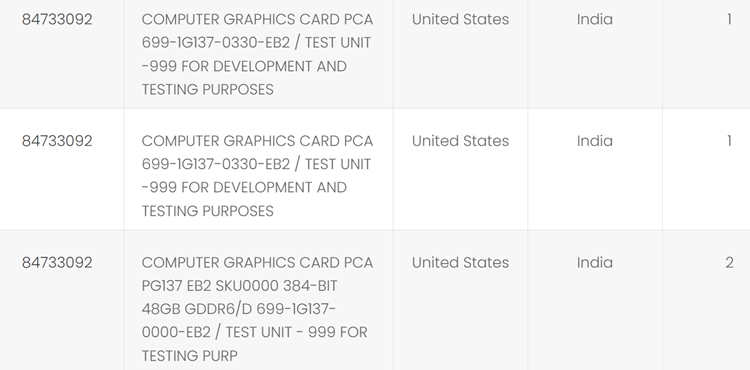Click '-999 FOR DEVELOPMENT AND' in second row
Viewport: 750px width, 370px height.
point(244,187)
